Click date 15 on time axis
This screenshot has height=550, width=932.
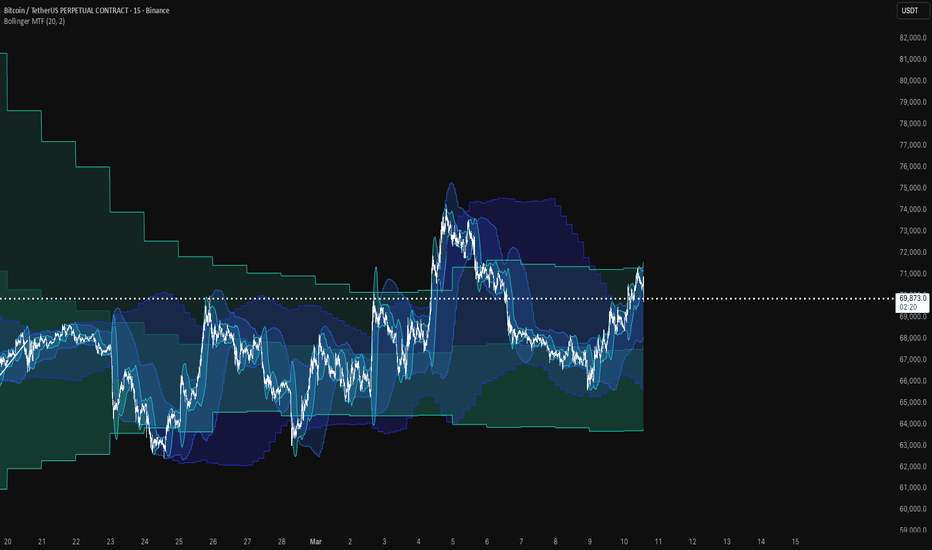[x=795, y=542]
